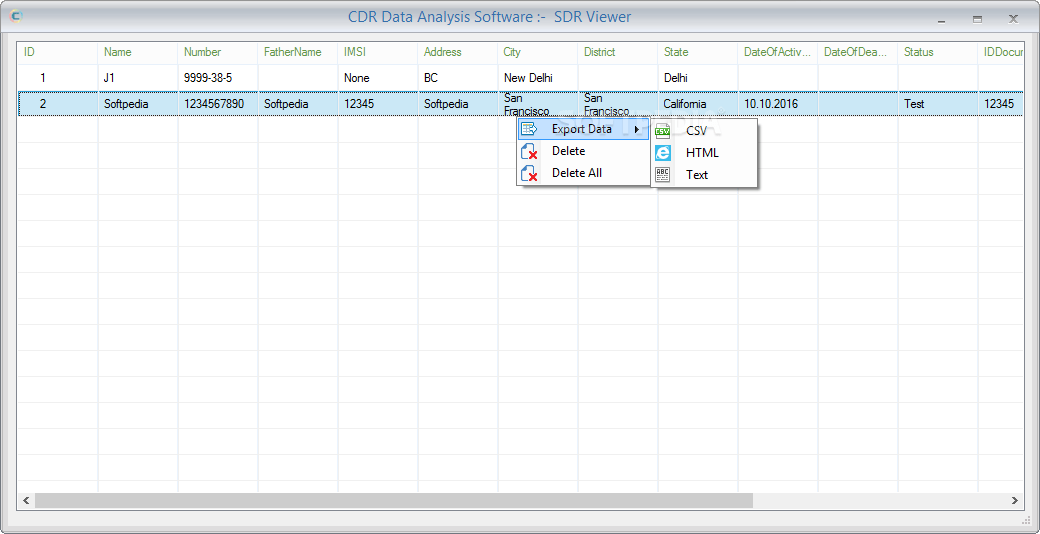The height and width of the screenshot is (534, 1040).
Task: Click the horizontal scrollbar left arrow
Action: [27, 500]
